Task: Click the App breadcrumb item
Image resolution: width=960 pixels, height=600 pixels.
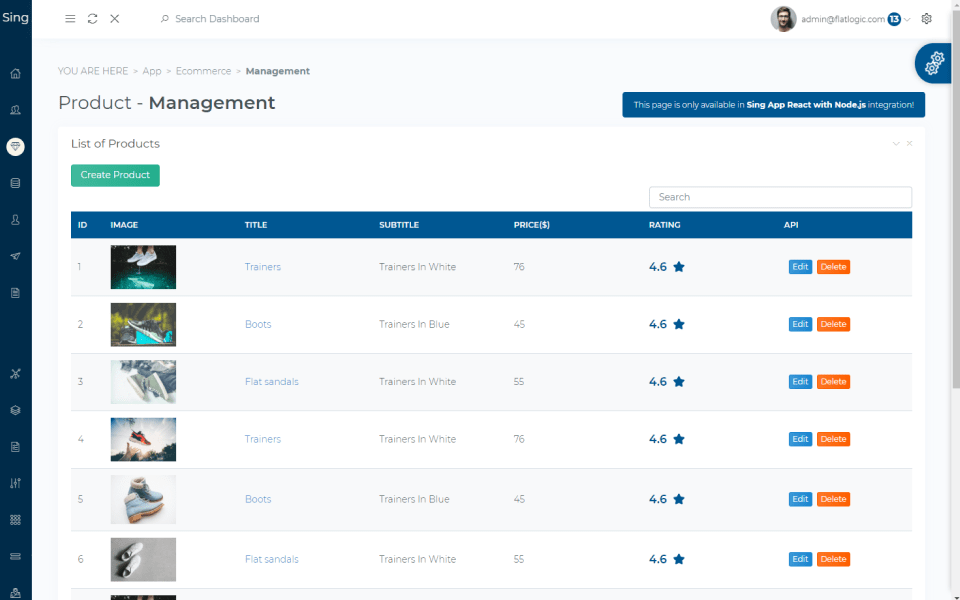Action: pyautogui.click(x=152, y=71)
